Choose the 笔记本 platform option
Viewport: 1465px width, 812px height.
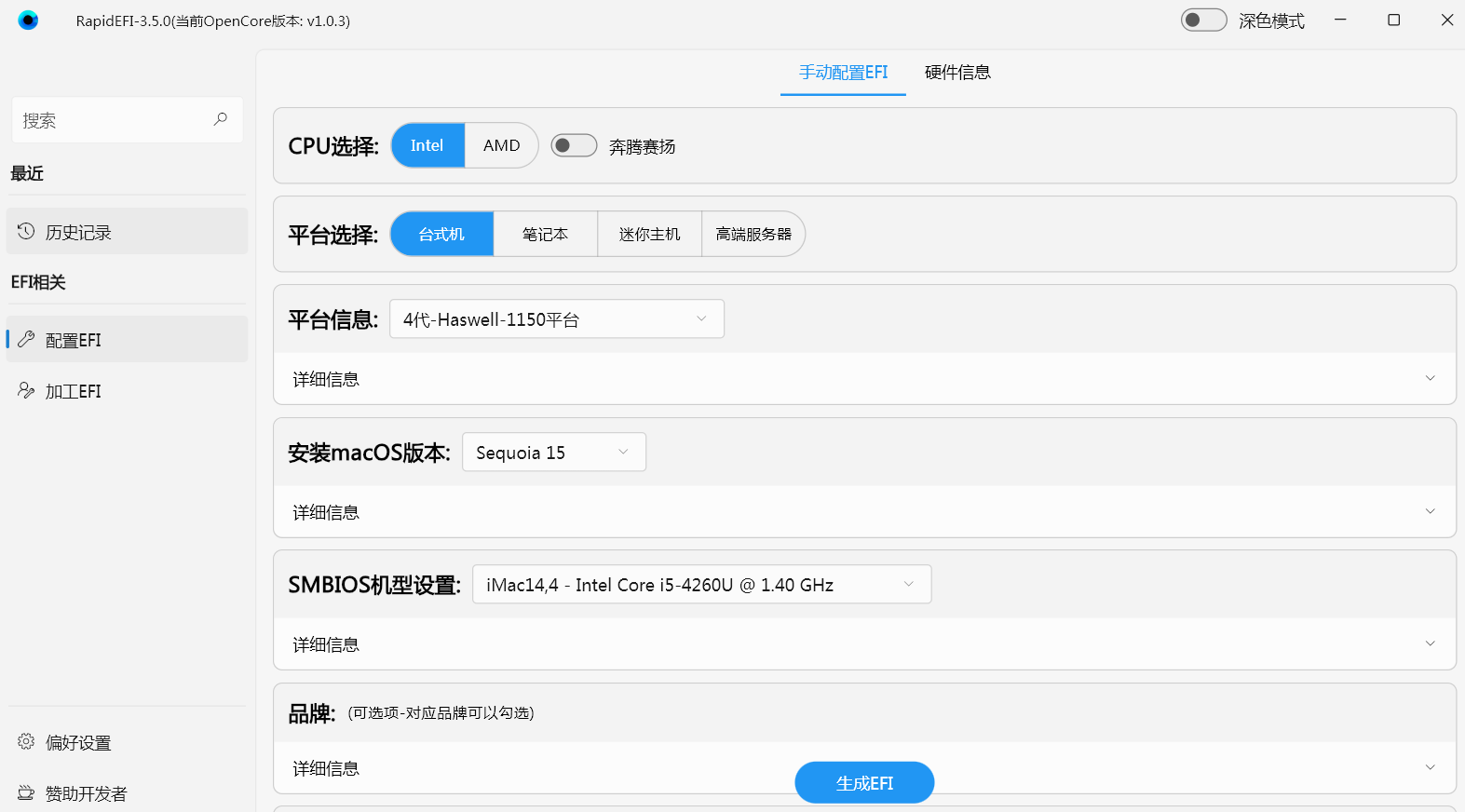[546, 234]
